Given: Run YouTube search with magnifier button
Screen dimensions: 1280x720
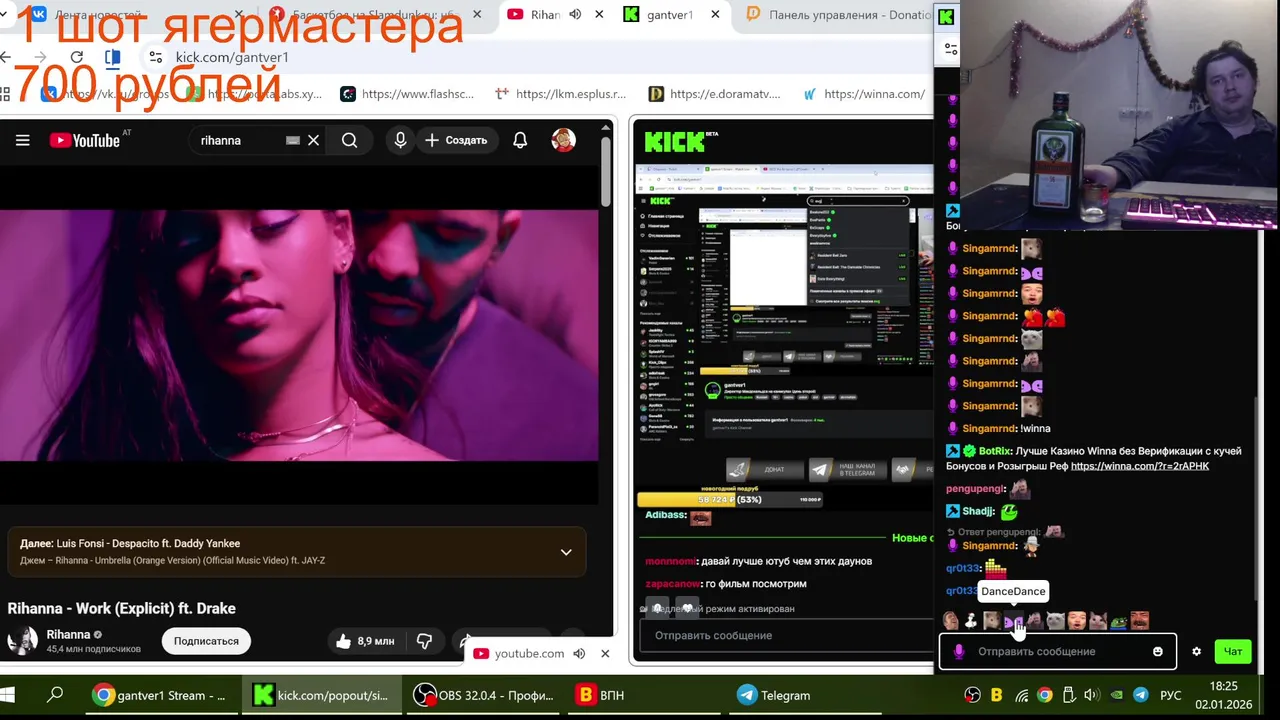Looking at the screenshot, I should tap(349, 140).
